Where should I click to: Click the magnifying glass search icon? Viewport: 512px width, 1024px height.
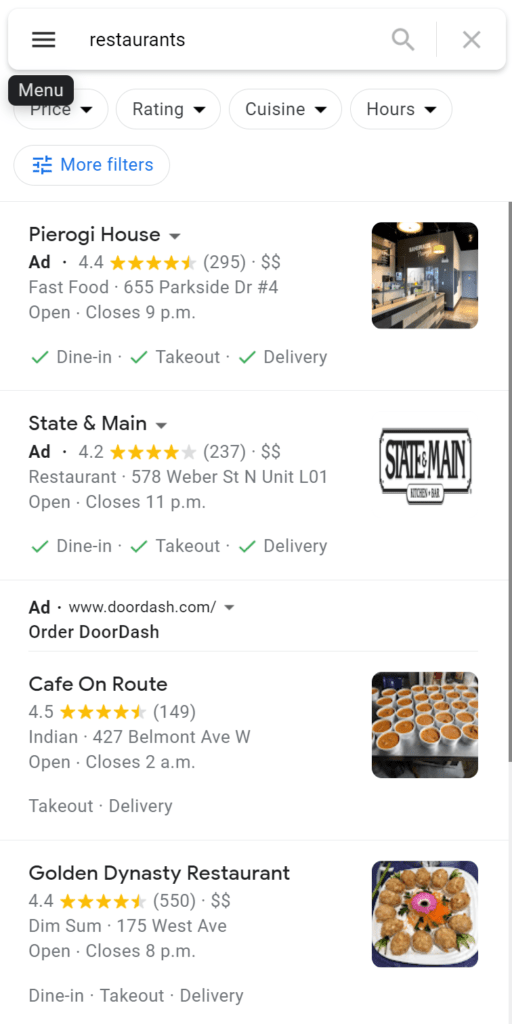(403, 40)
